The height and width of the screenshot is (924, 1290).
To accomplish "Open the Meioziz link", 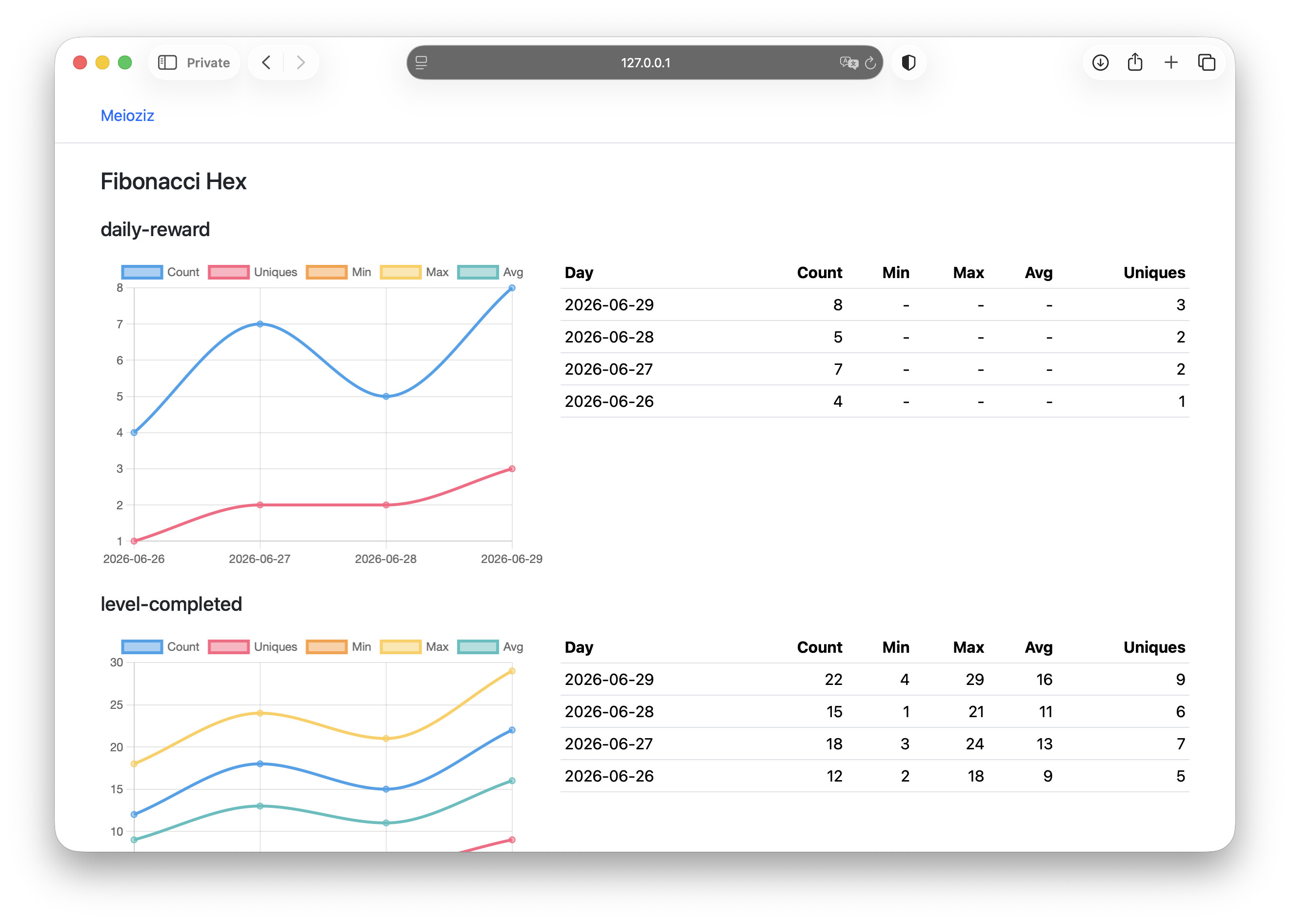I will (x=127, y=116).
